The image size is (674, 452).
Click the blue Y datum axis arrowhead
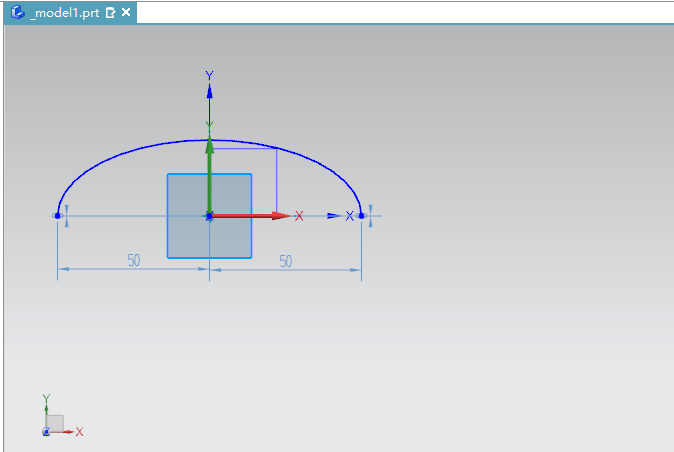point(209,91)
